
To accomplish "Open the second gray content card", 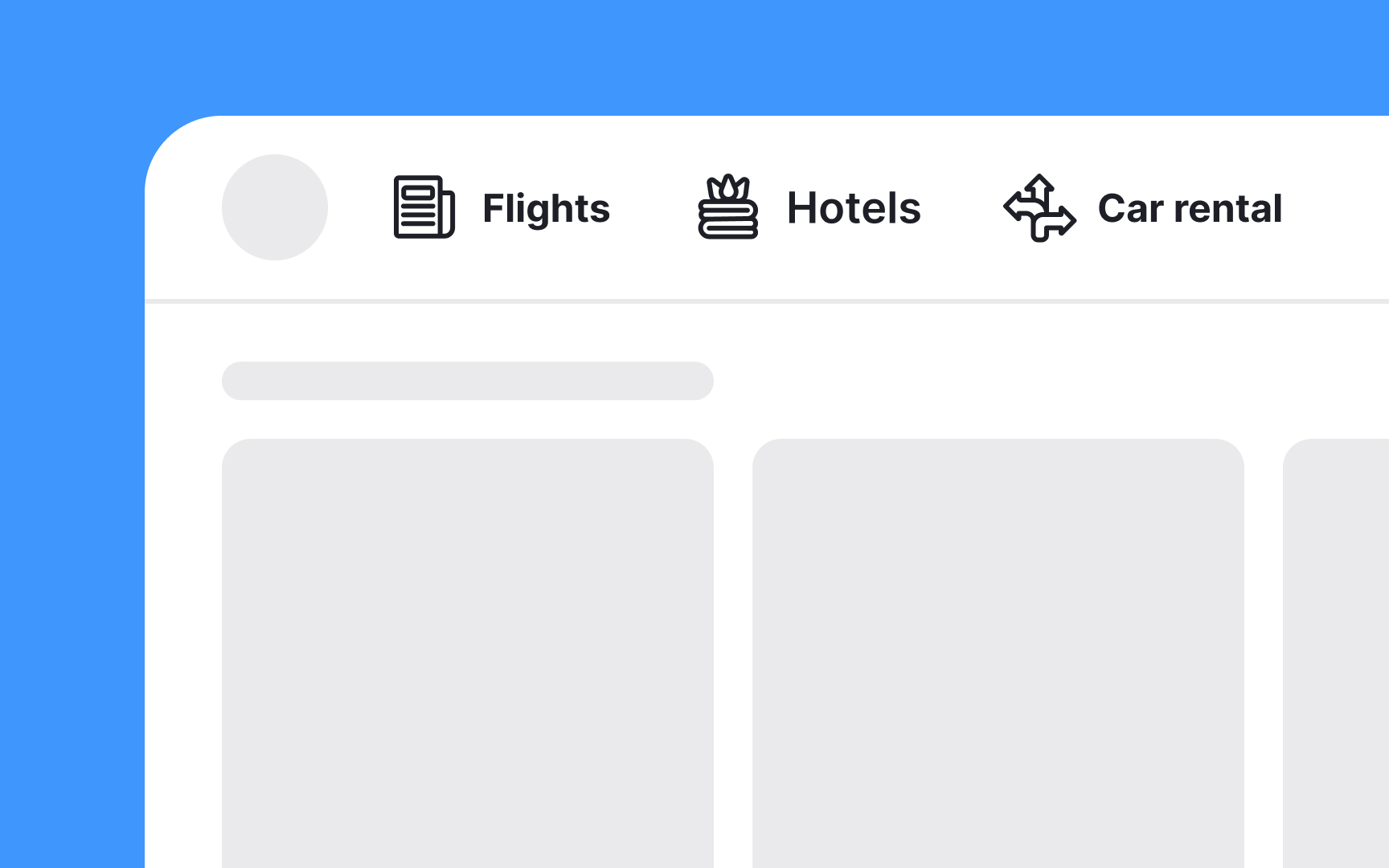I will click(998, 653).
